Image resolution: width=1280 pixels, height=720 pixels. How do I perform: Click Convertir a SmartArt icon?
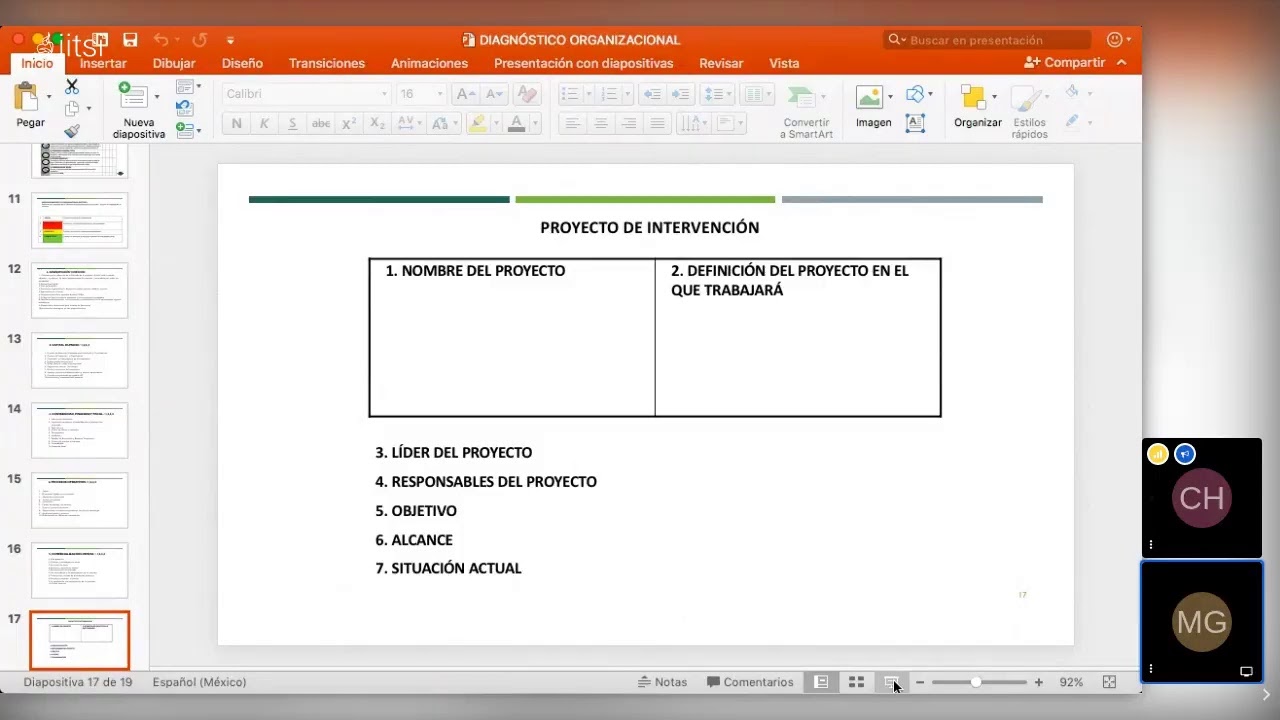click(x=801, y=98)
